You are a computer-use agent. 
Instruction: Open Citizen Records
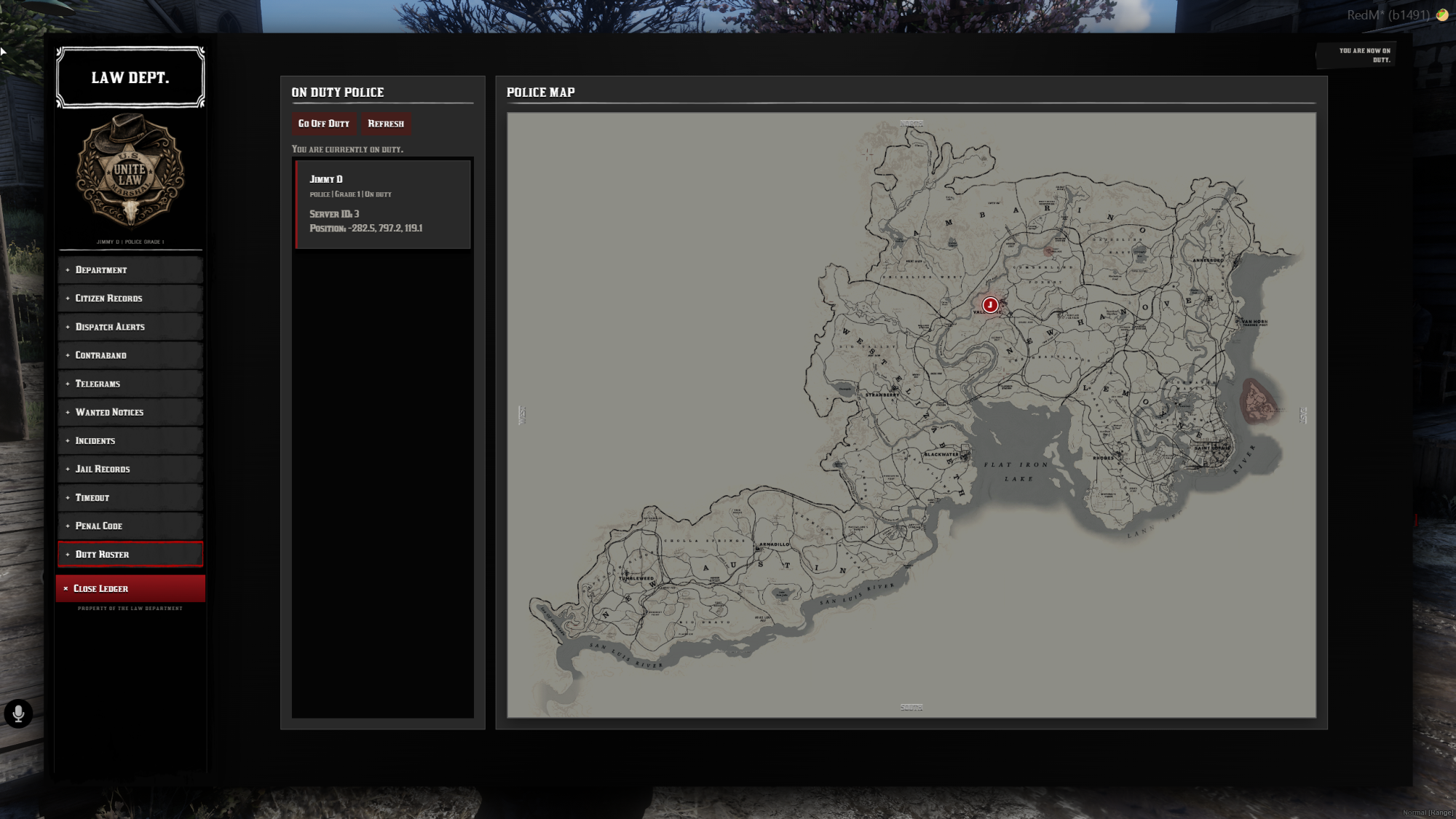(130, 298)
